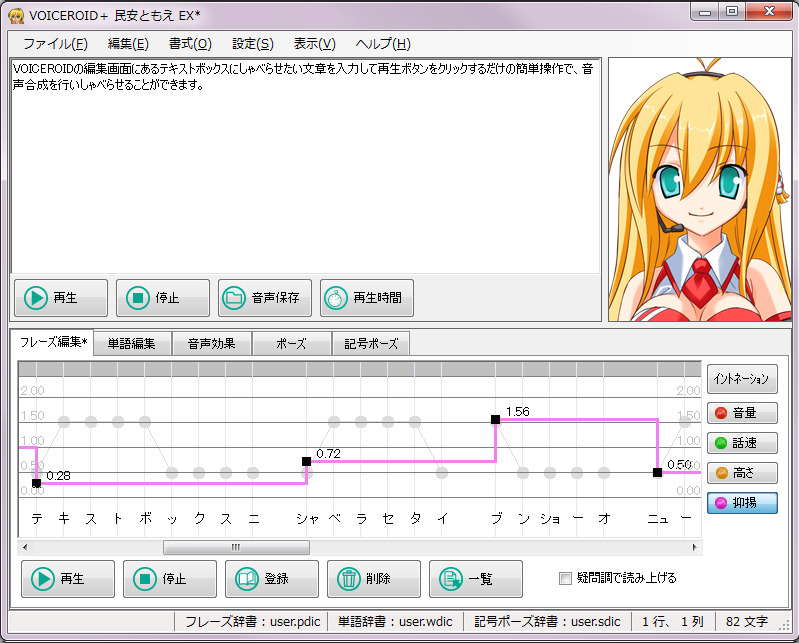The width and height of the screenshot is (799, 643).
Task: Open the ファイル(F) menu
Action: (55, 44)
